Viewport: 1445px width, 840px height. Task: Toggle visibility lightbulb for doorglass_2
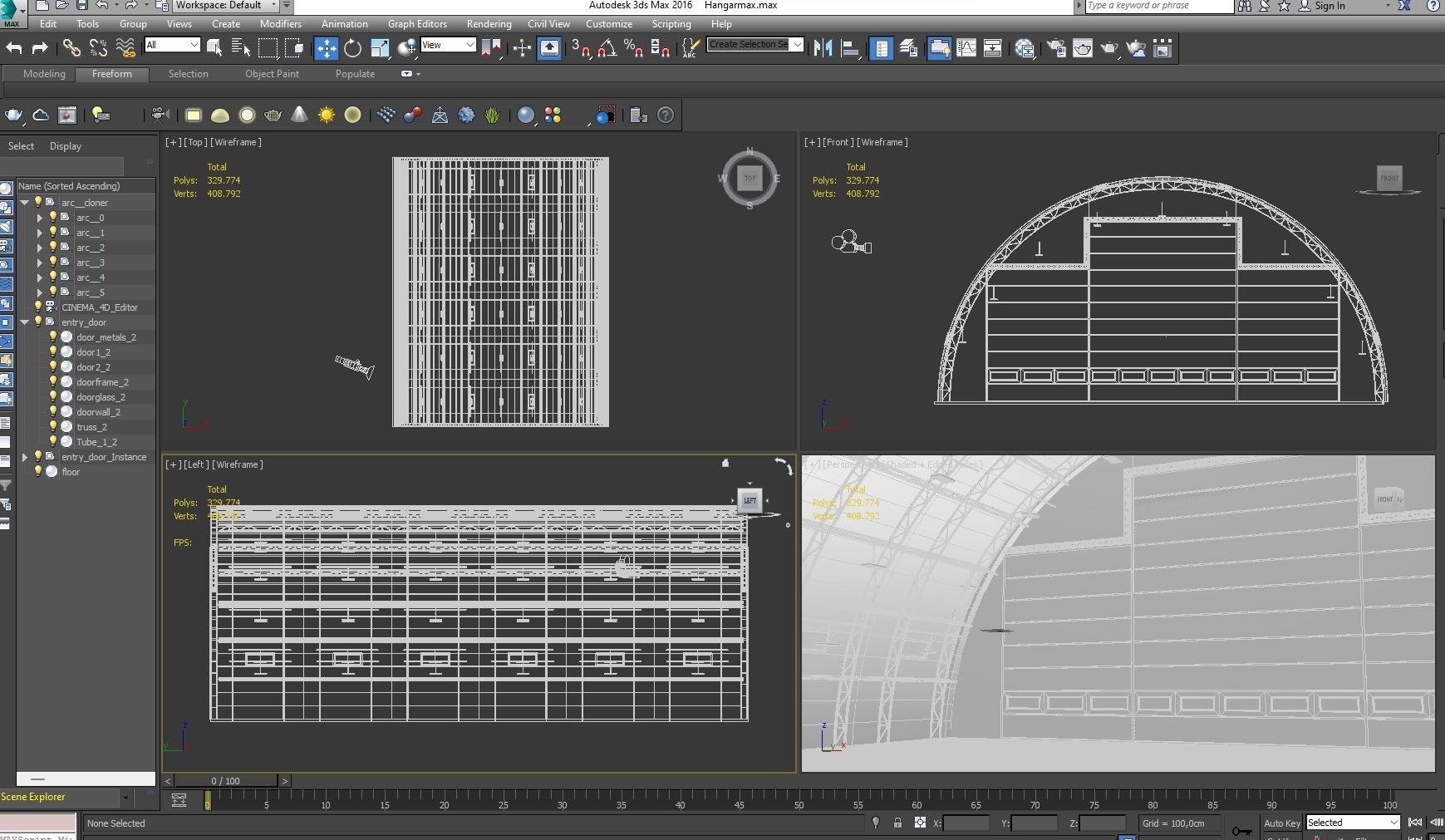[53, 397]
